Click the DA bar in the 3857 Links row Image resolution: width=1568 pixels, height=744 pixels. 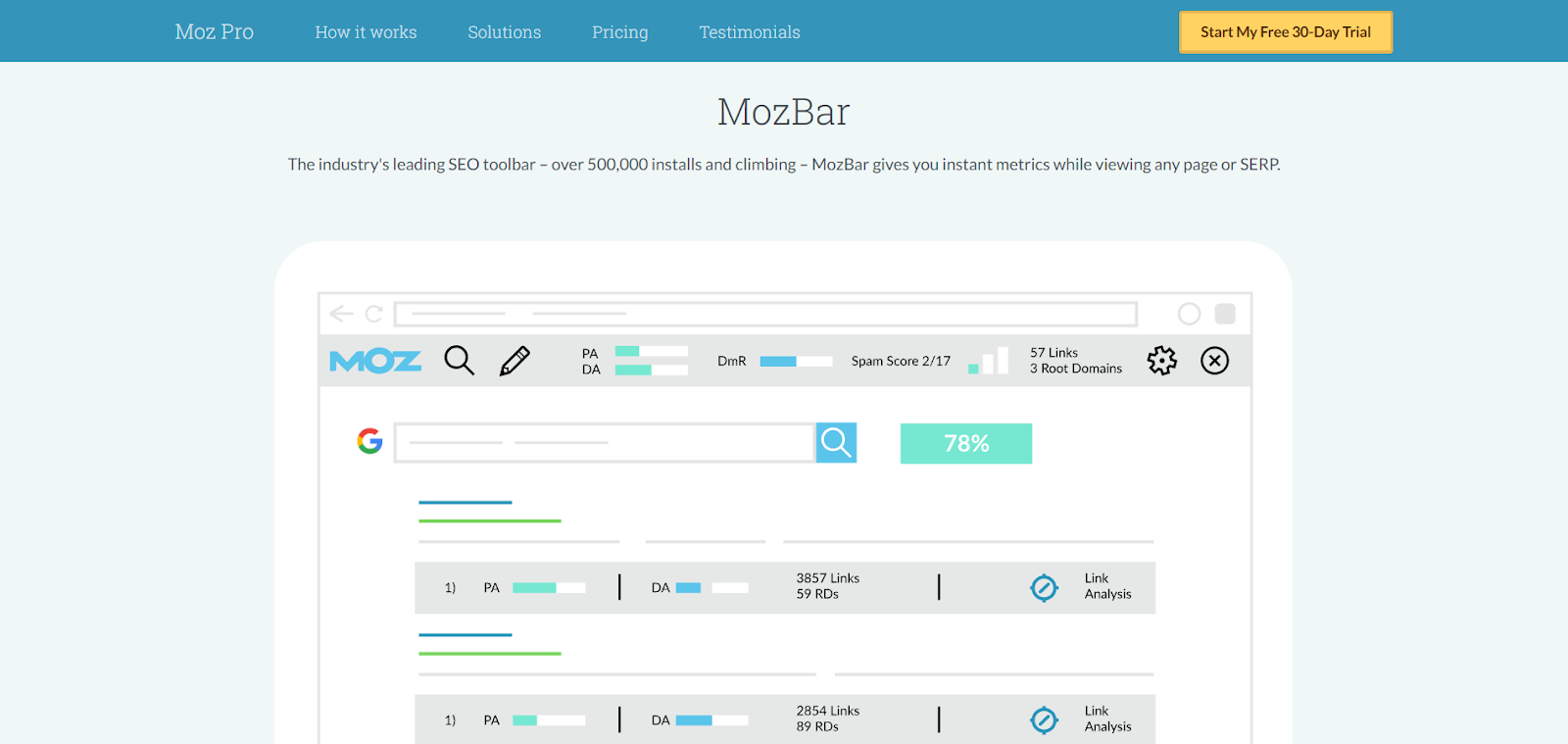pyautogui.click(x=712, y=587)
